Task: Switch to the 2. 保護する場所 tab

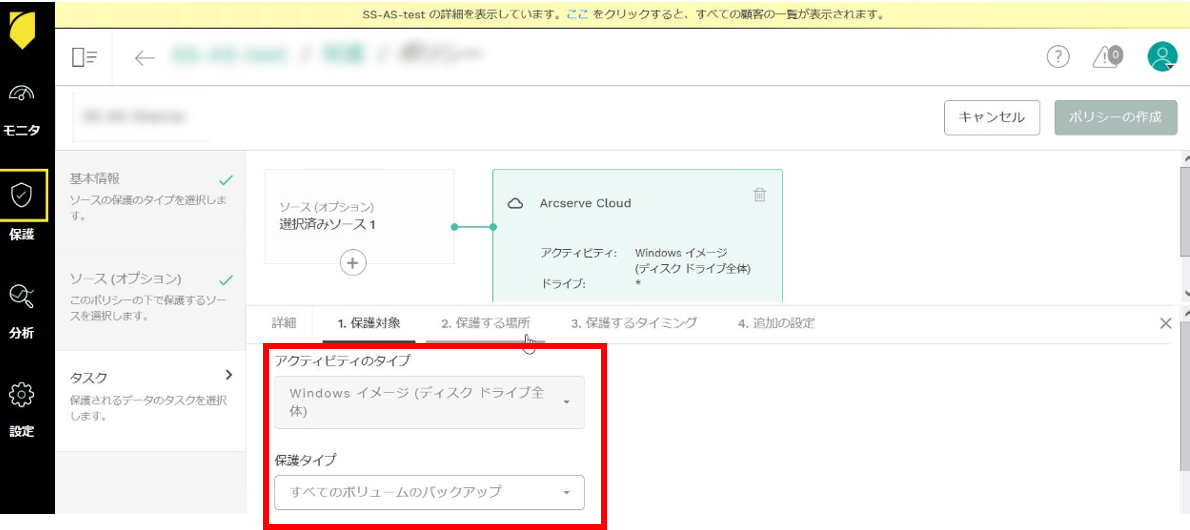Action: tap(485, 323)
